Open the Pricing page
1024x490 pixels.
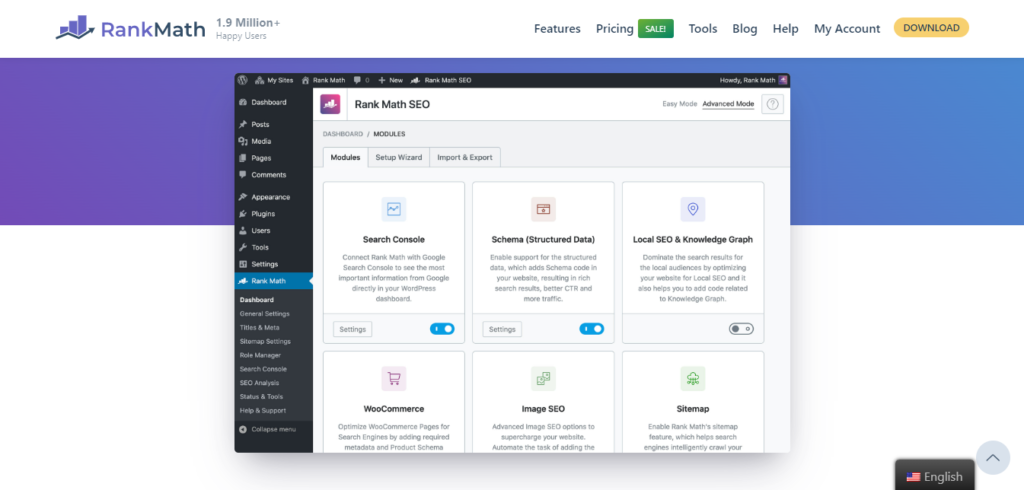pos(615,29)
